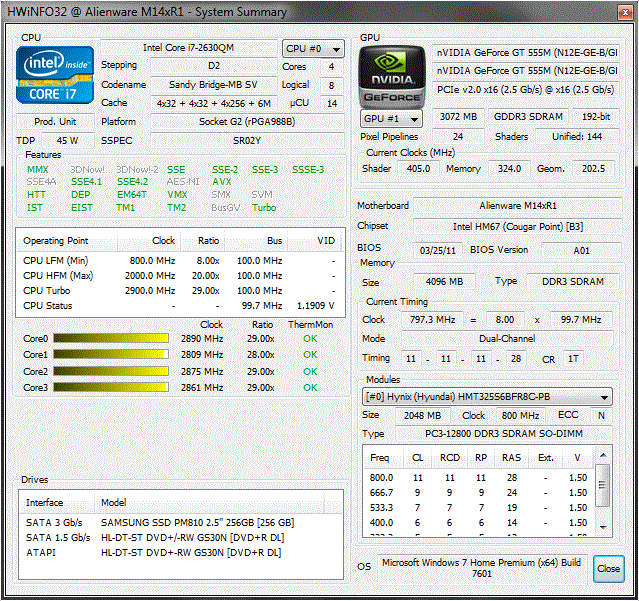The width and height of the screenshot is (639, 601).
Task: Click the VID column header
Action: coord(317,241)
